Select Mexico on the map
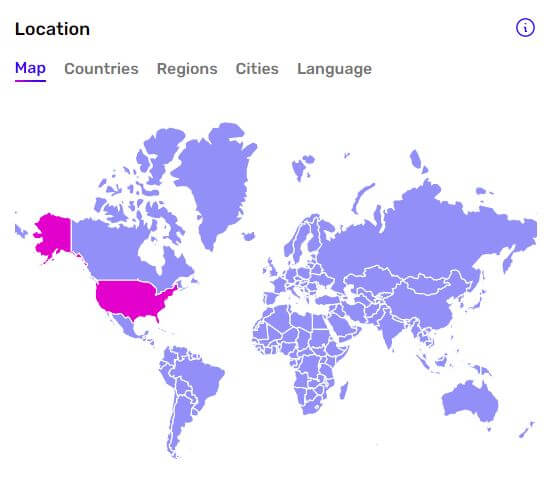Screen dimensions: 551x499 tap(126, 325)
